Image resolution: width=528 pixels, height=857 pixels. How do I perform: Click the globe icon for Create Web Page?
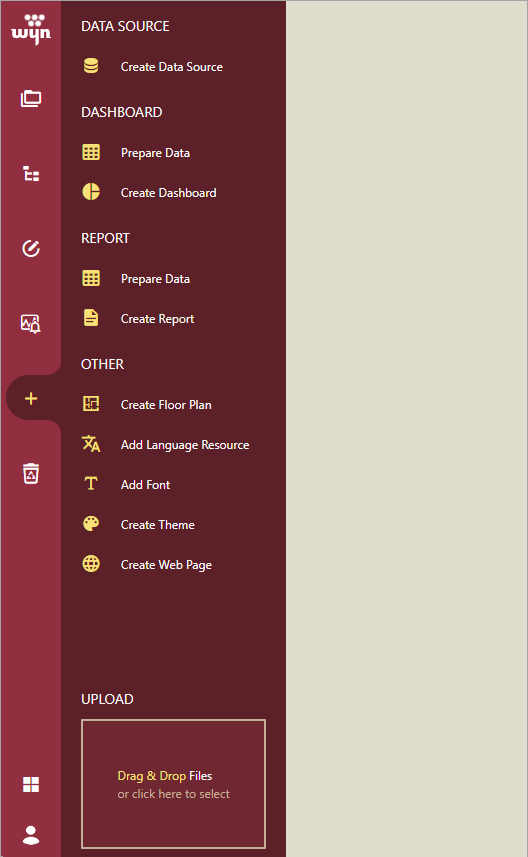point(91,563)
